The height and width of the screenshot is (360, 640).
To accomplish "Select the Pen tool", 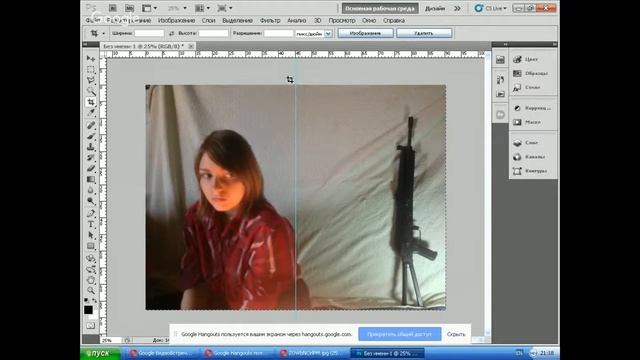I will tap(91, 213).
